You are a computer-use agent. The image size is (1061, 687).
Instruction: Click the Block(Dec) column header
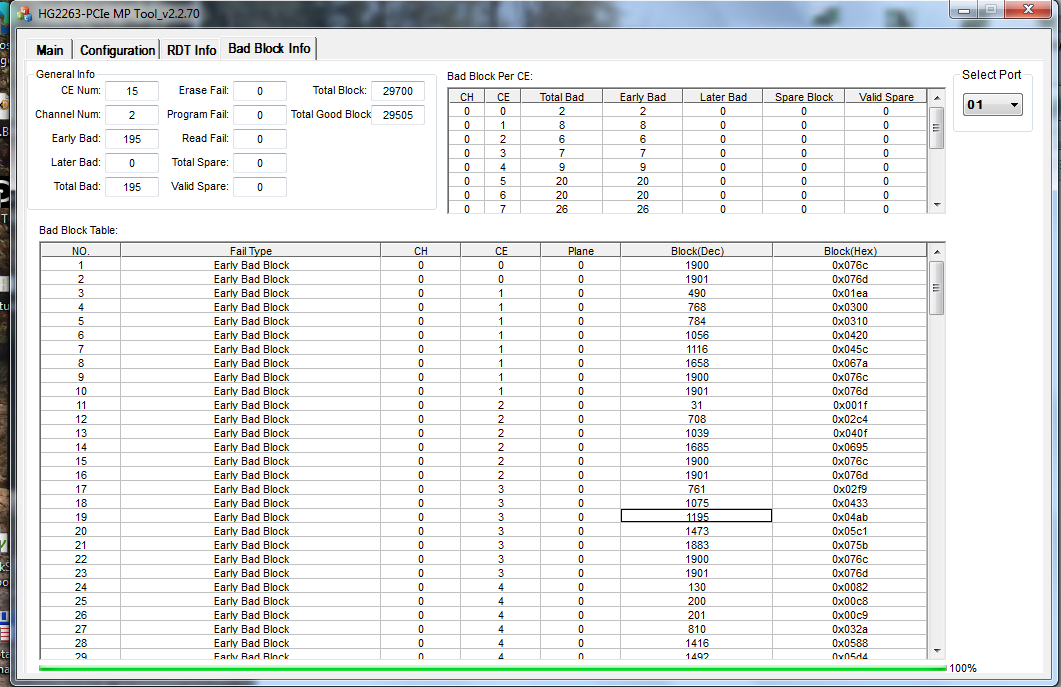pyautogui.click(x=697, y=250)
